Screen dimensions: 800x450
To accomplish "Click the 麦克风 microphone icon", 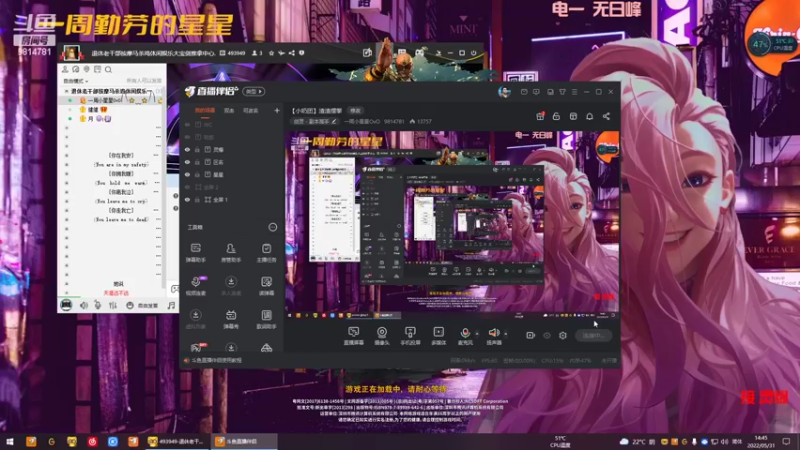I will coord(465,333).
